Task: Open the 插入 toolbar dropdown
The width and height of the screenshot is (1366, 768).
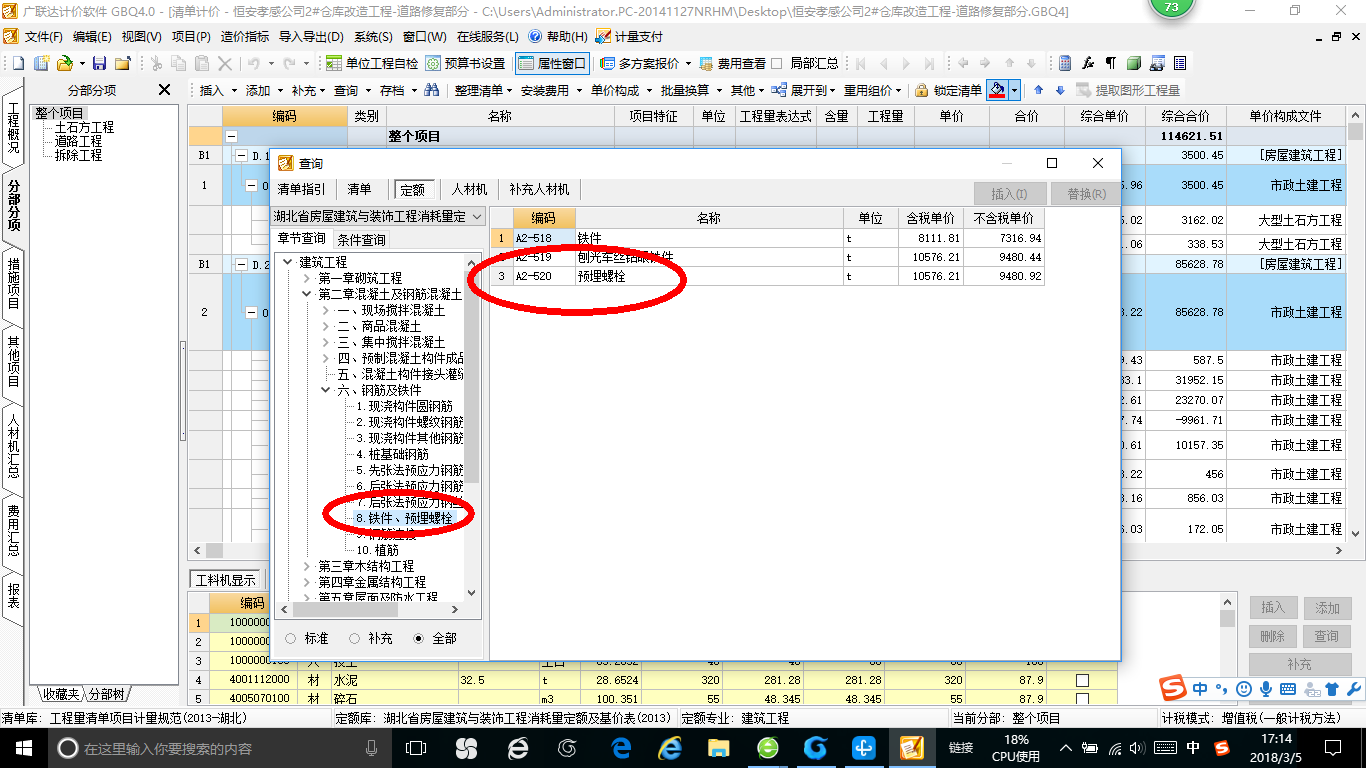Action: [217, 90]
